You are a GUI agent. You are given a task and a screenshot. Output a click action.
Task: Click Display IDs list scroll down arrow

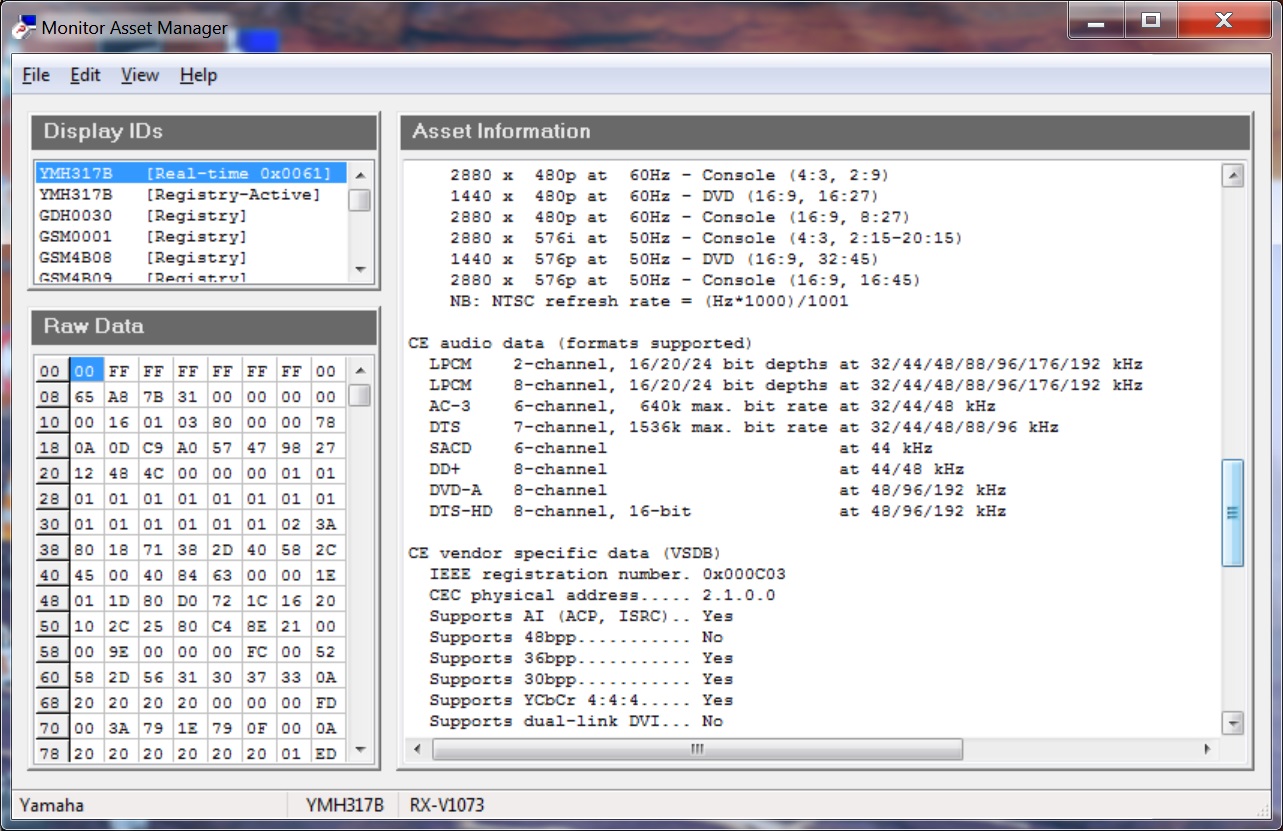[x=360, y=270]
